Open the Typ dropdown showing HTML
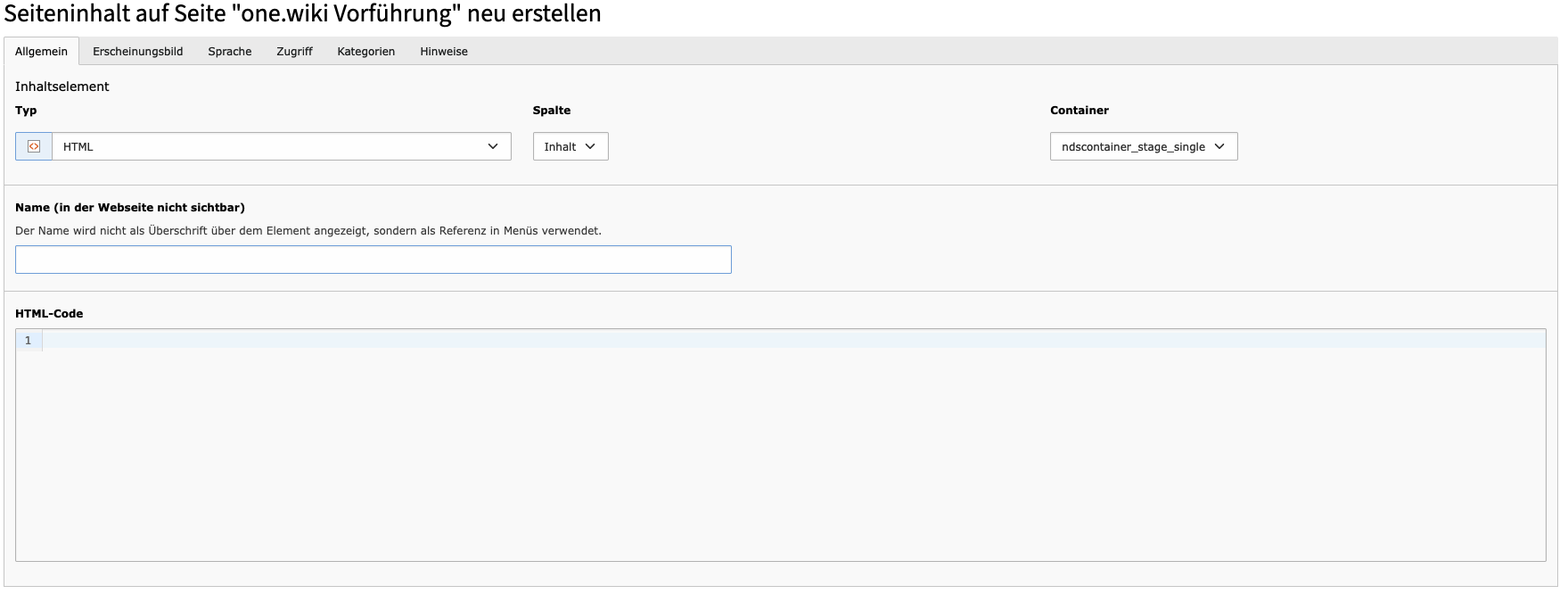Image resolution: width=1568 pixels, height=594 pixels. coord(282,146)
